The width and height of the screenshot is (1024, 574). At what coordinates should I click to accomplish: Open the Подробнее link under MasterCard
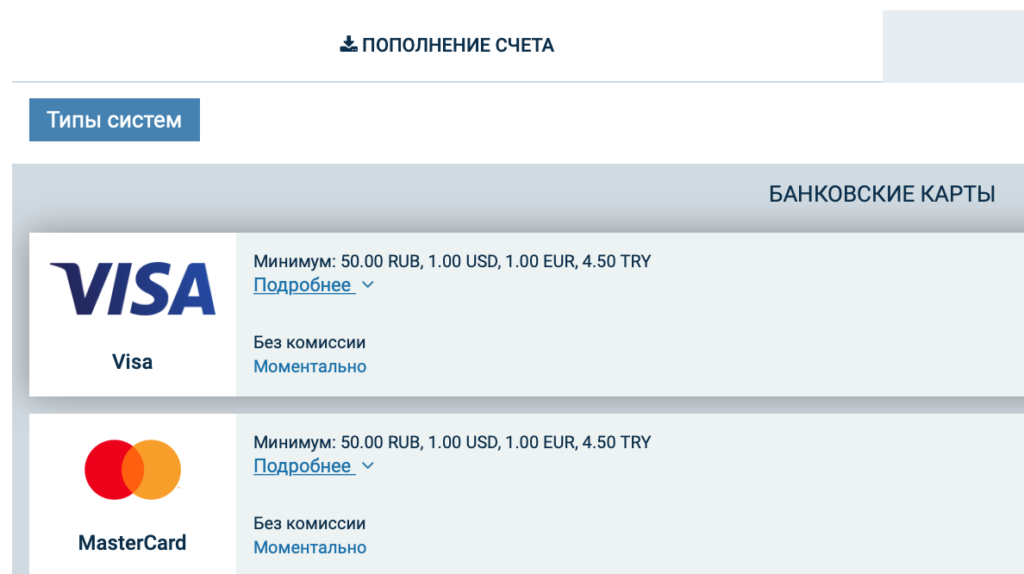pos(302,466)
